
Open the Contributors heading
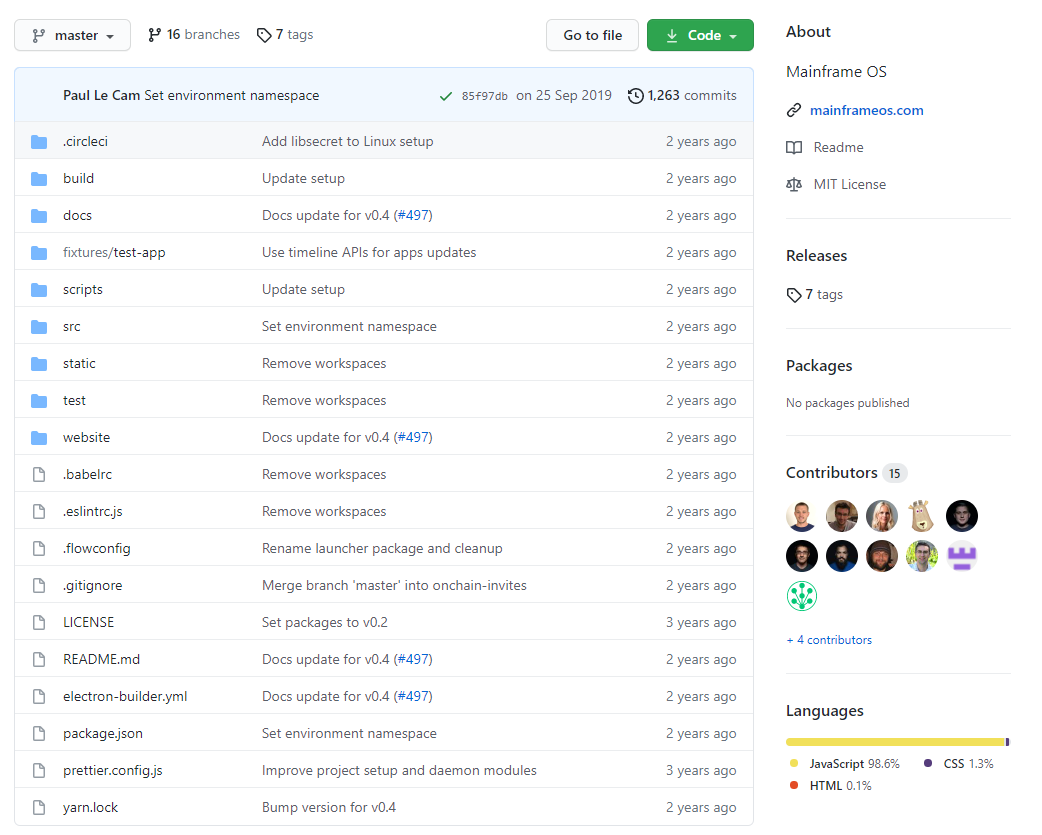point(831,473)
